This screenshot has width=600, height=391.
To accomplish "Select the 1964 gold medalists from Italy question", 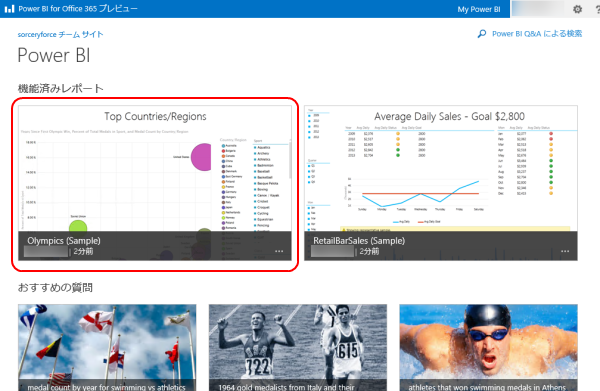I will 298,347.
